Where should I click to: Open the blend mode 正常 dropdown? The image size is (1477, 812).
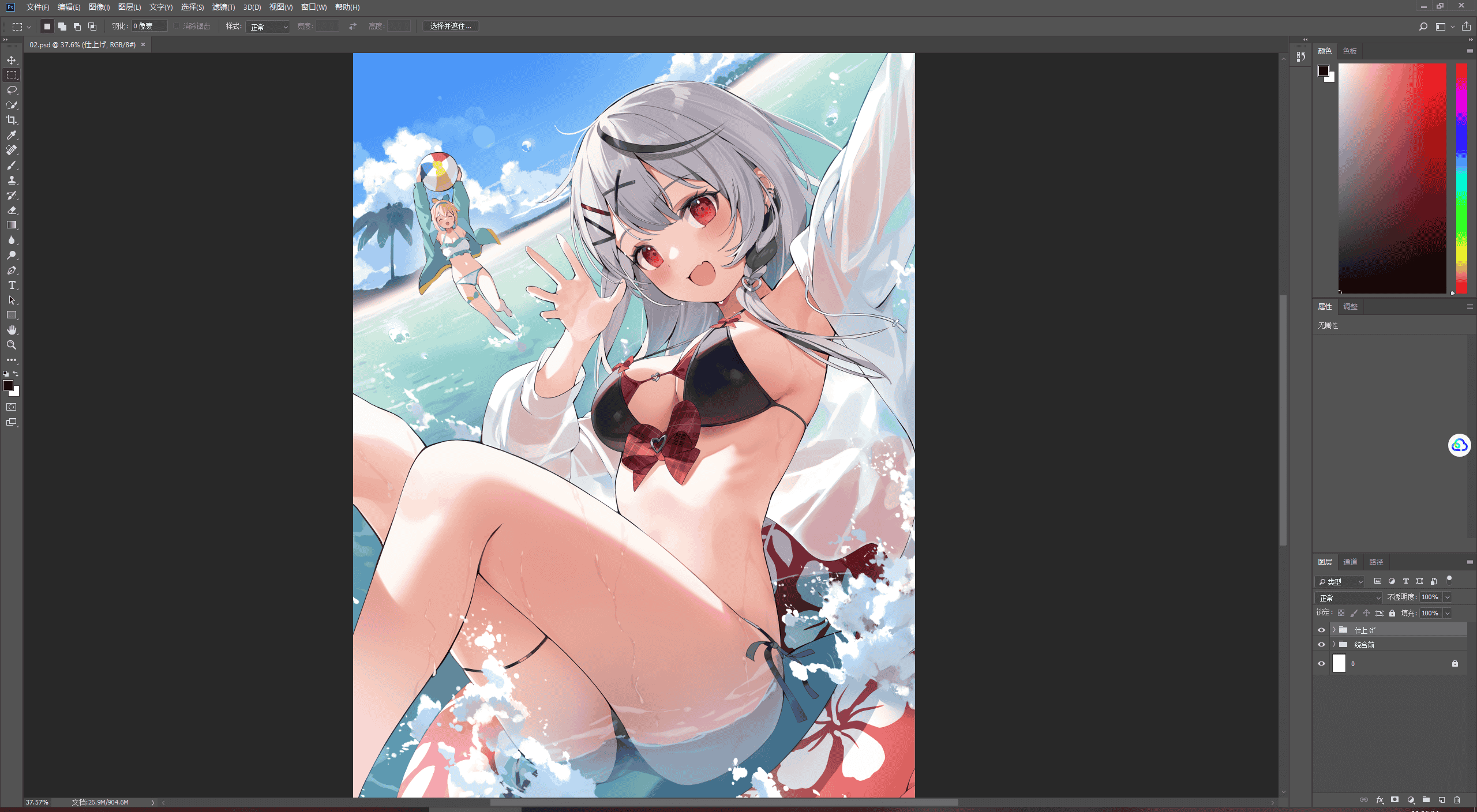1348,597
